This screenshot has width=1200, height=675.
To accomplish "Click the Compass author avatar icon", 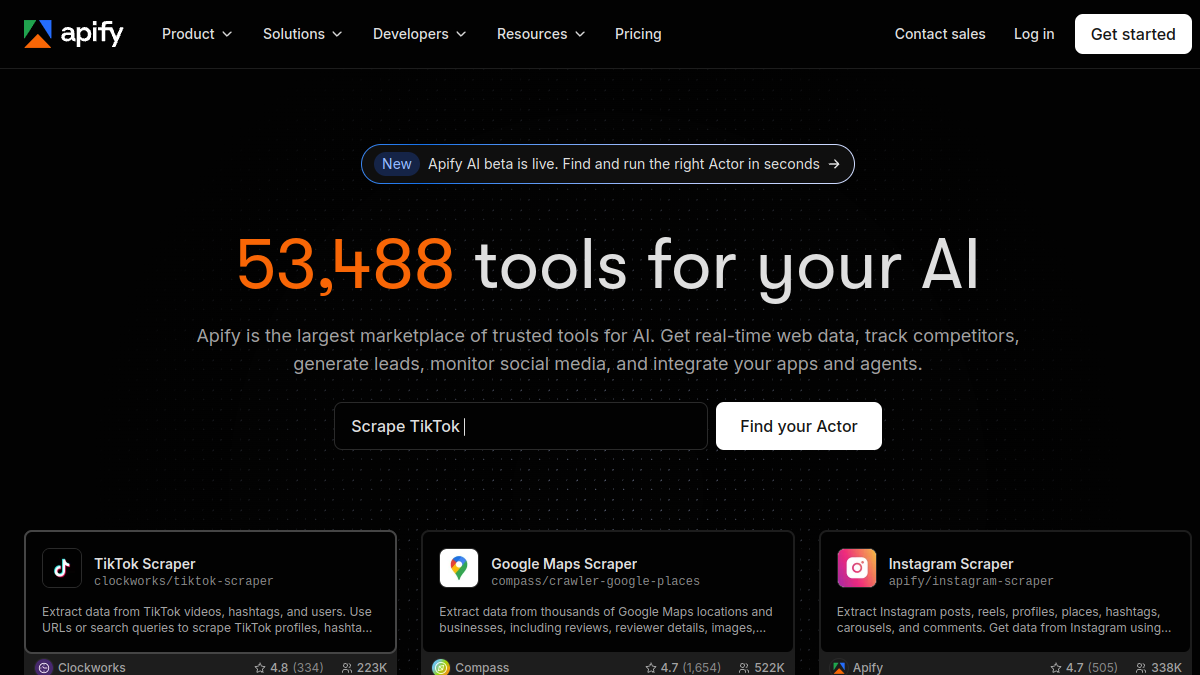I will [441, 667].
